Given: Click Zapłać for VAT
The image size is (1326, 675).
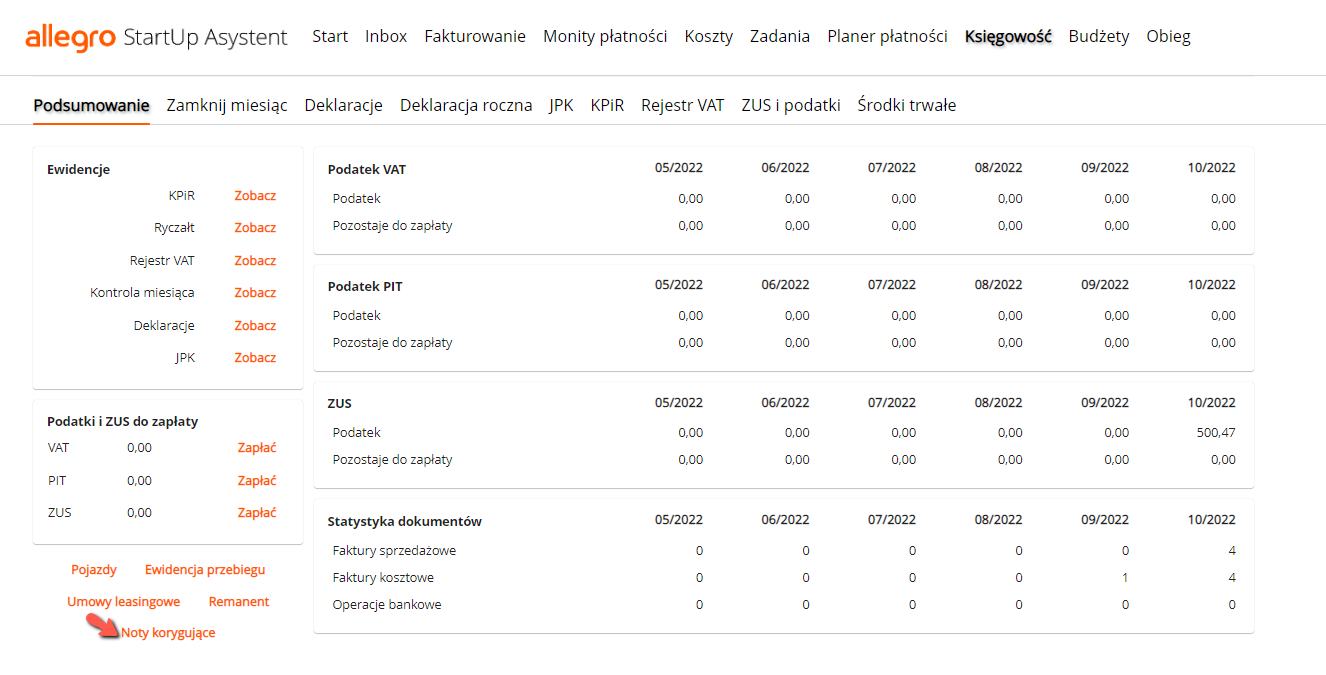Looking at the screenshot, I should click(x=257, y=448).
